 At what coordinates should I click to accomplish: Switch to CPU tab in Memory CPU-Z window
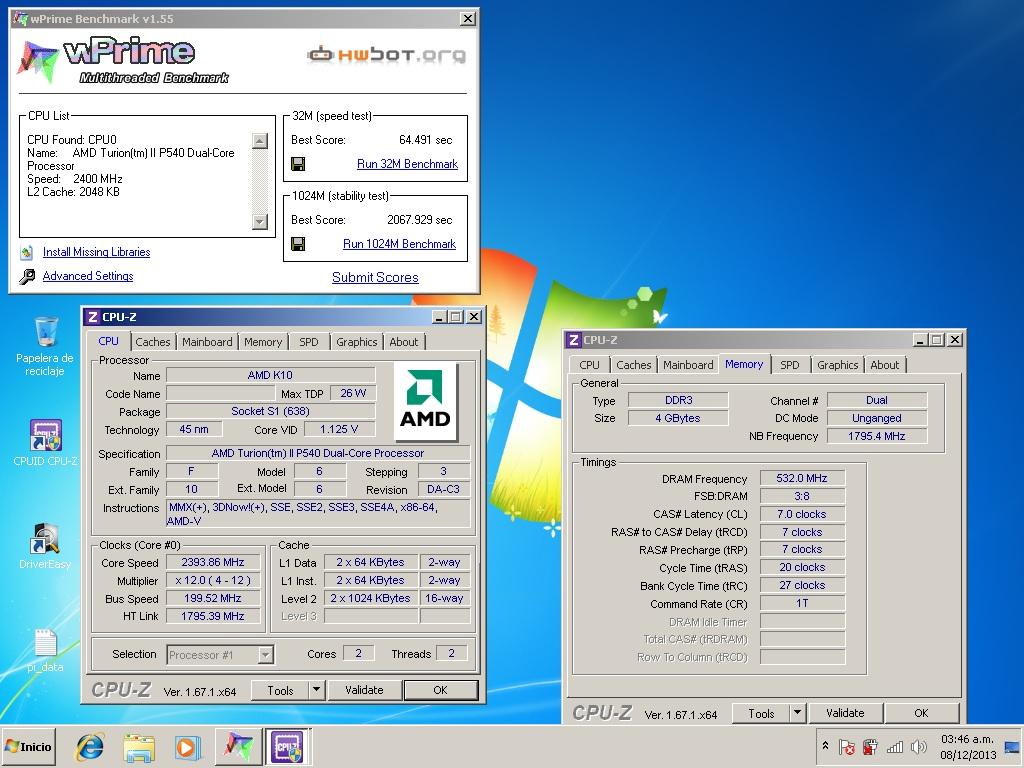point(589,365)
